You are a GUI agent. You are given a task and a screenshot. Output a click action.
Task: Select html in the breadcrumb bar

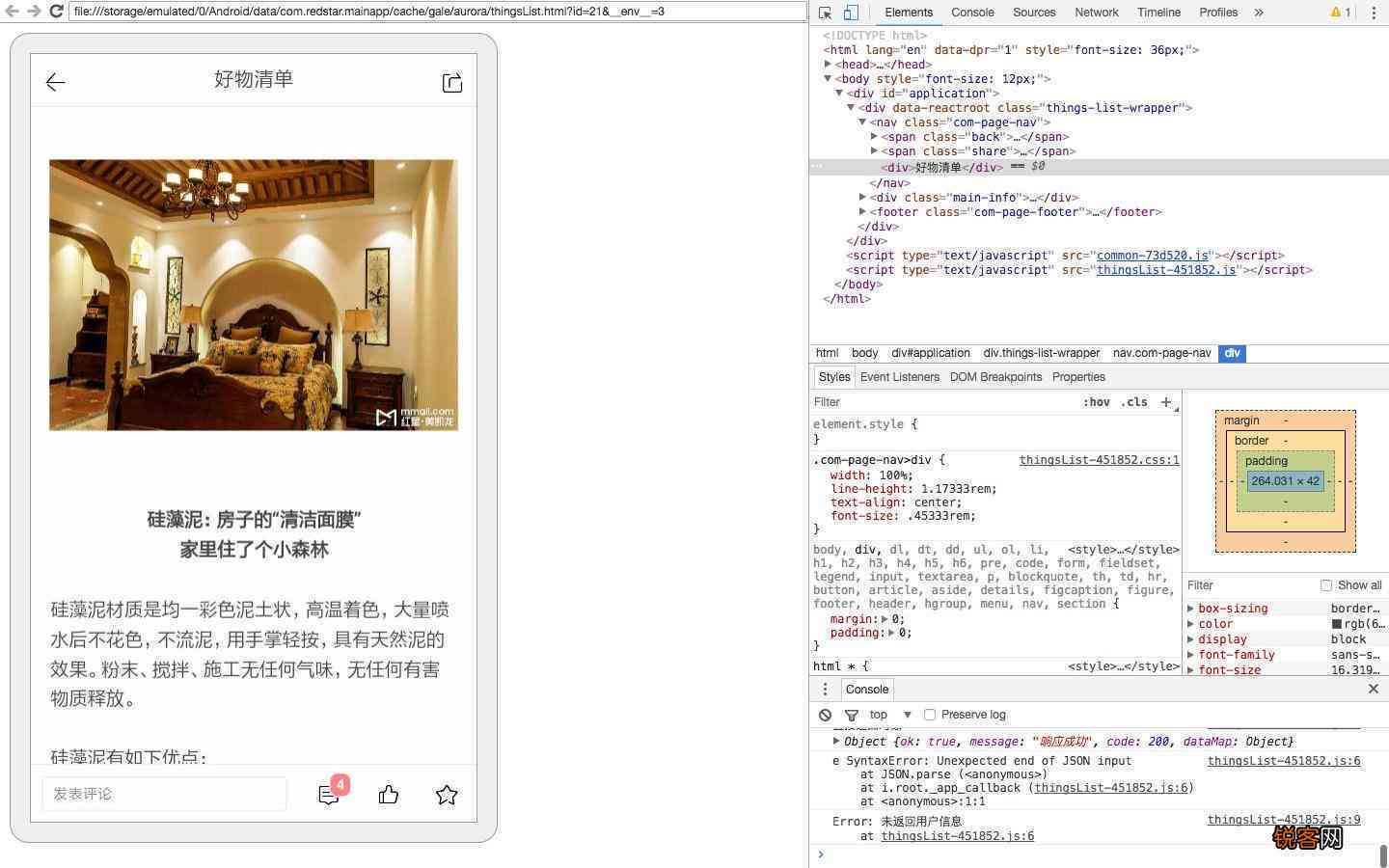pos(827,353)
